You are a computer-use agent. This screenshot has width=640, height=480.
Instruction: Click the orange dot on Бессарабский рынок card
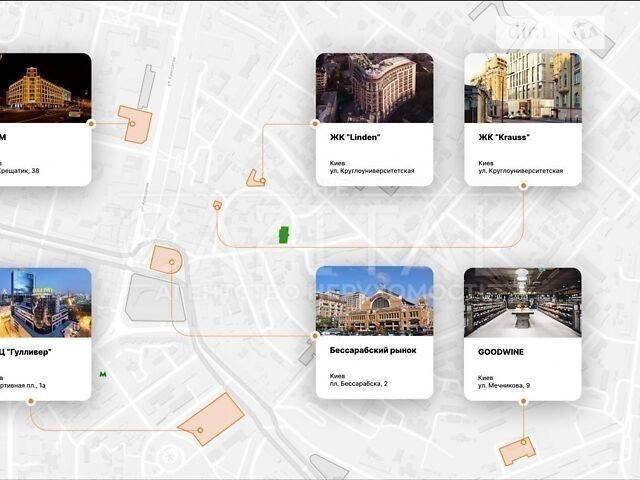point(315,336)
